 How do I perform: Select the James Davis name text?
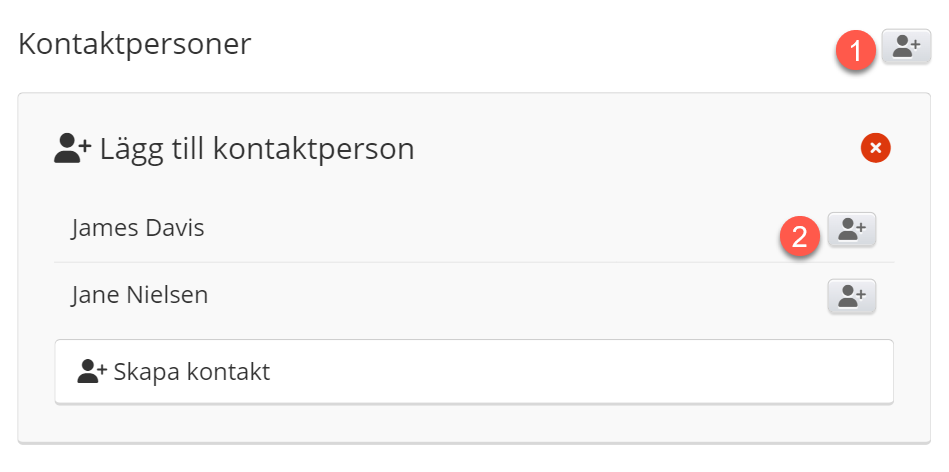coord(138,228)
